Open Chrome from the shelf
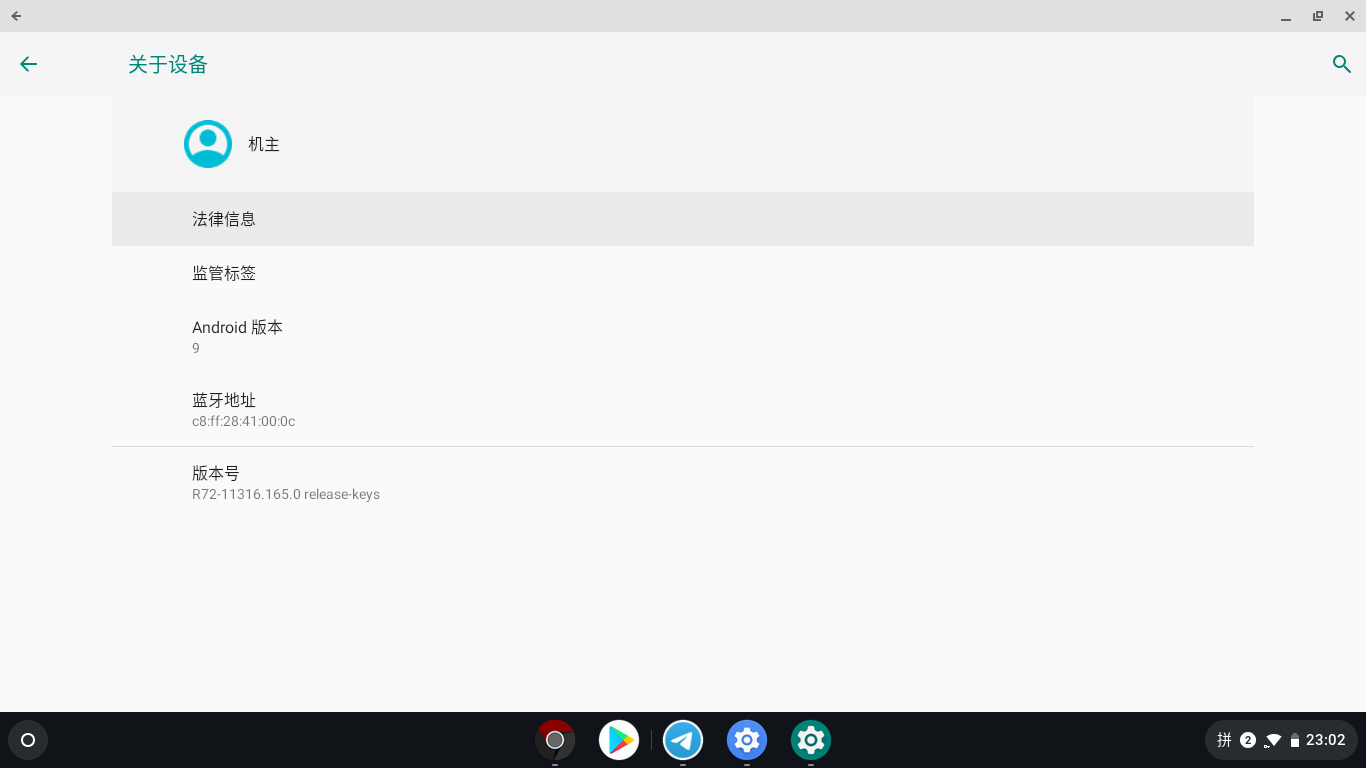This screenshot has height=768, width=1366. point(555,740)
